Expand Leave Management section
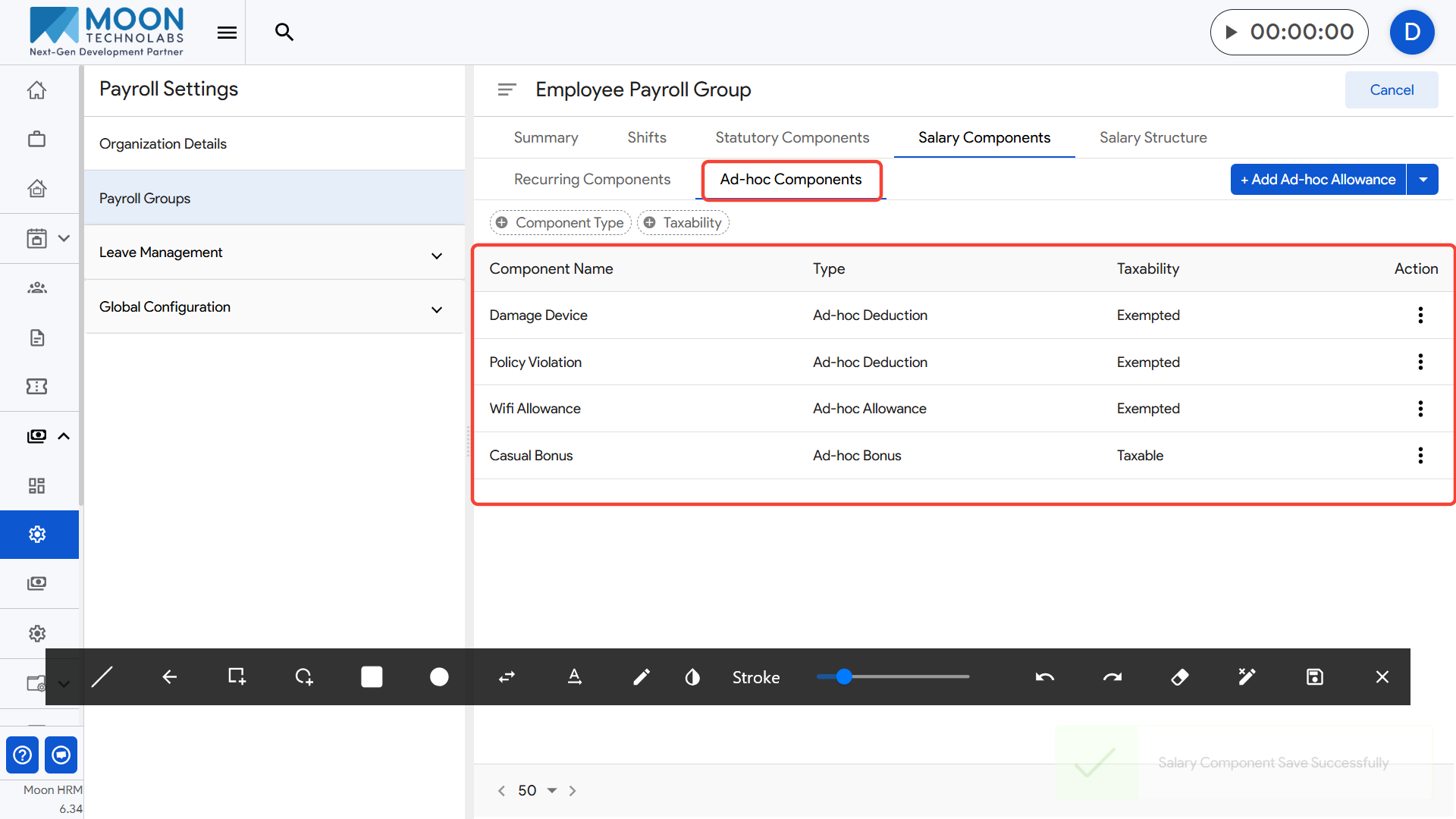Image resolution: width=1456 pixels, height=819 pixels. click(x=436, y=256)
